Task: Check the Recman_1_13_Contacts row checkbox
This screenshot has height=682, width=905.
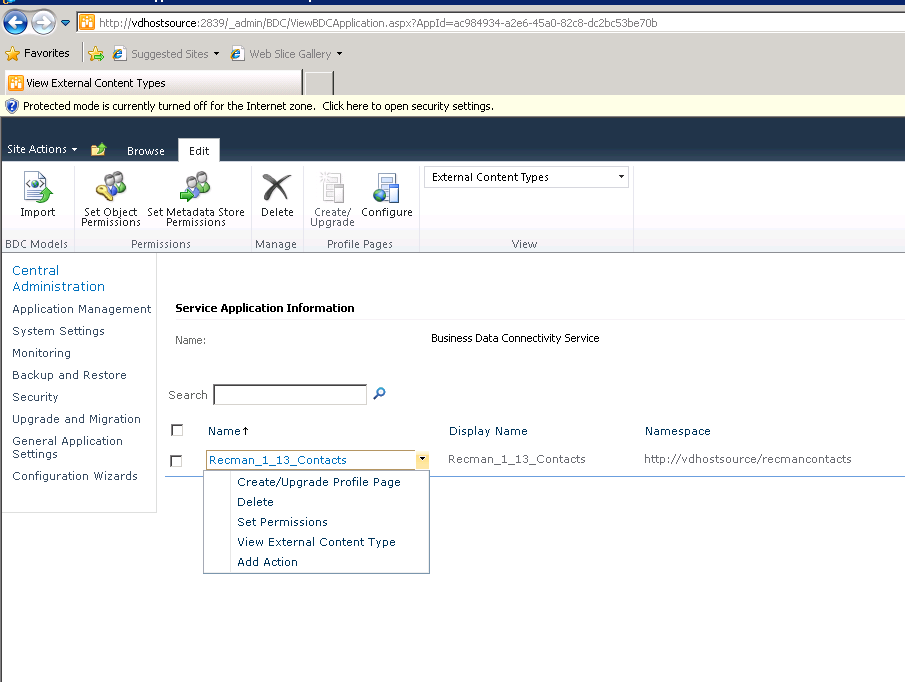Action: pyautogui.click(x=176, y=461)
